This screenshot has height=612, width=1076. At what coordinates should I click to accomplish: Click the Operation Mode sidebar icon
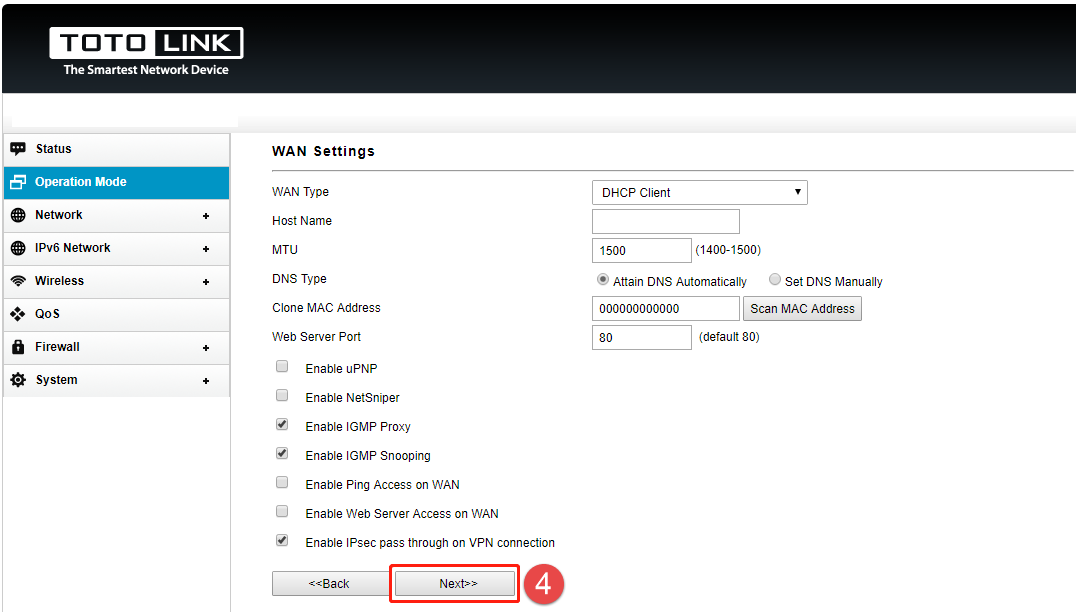18,182
